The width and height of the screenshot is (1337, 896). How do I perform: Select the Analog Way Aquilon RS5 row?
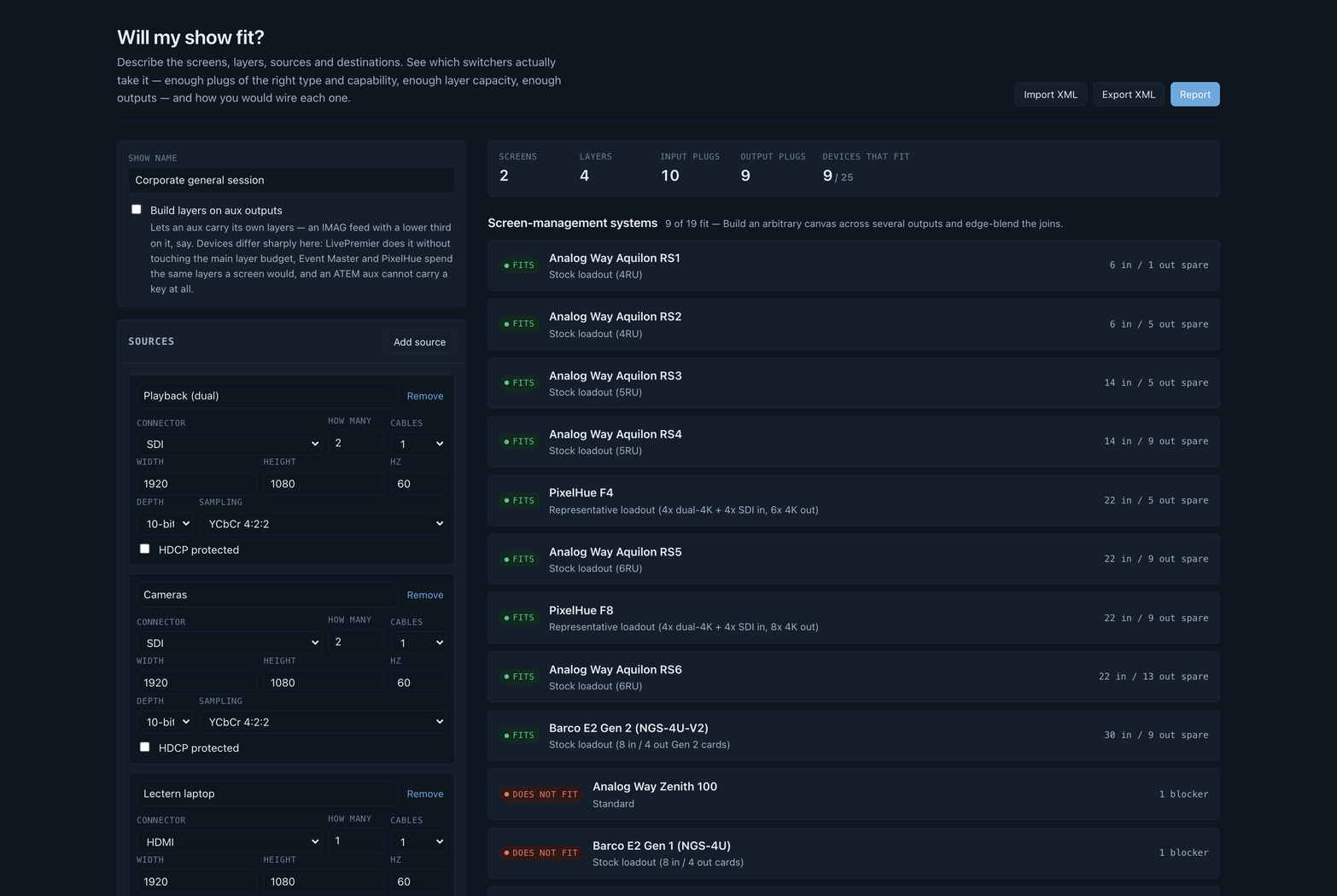[854, 559]
